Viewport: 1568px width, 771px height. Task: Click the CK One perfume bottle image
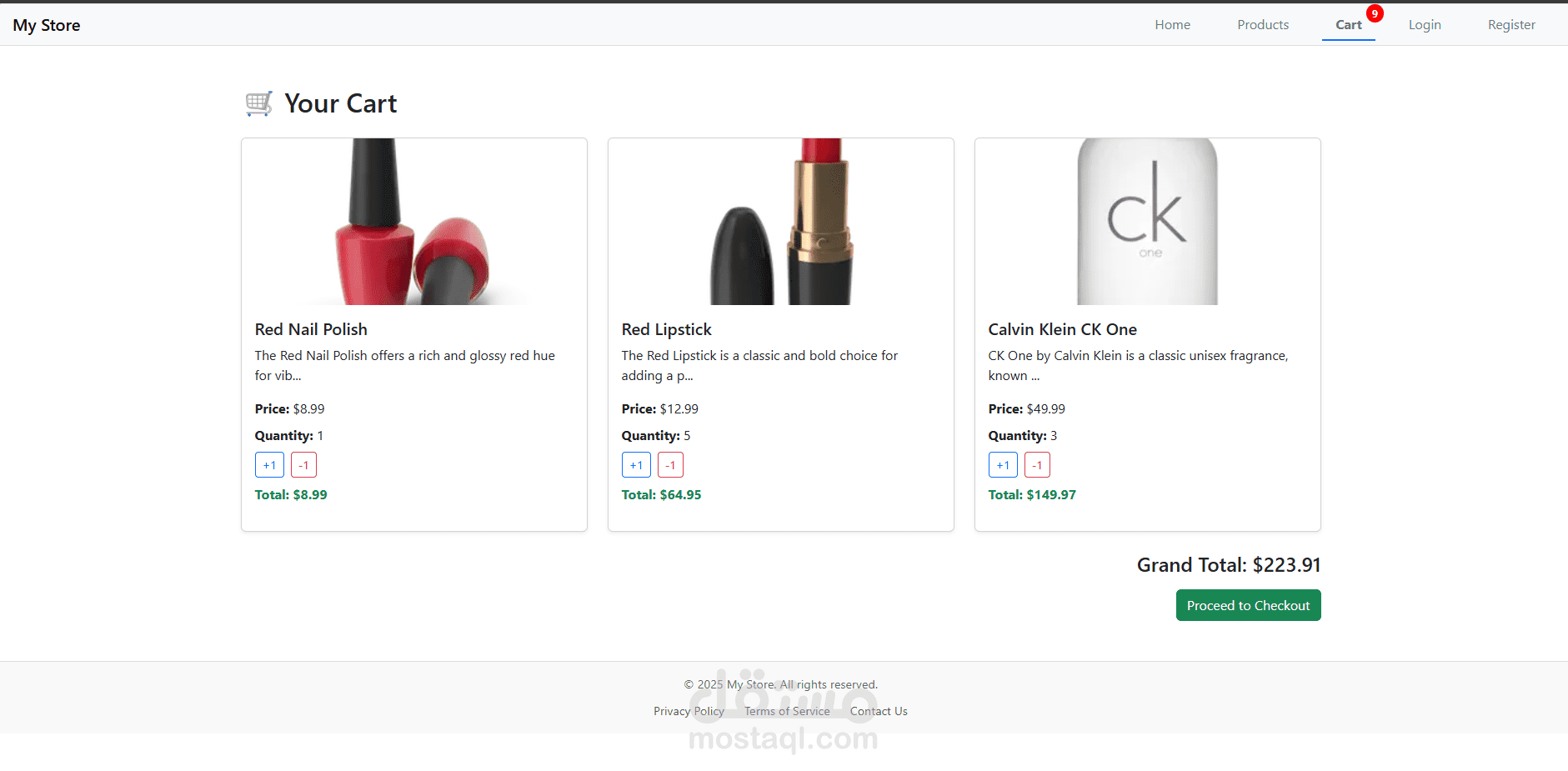click(x=1148, y=222)
